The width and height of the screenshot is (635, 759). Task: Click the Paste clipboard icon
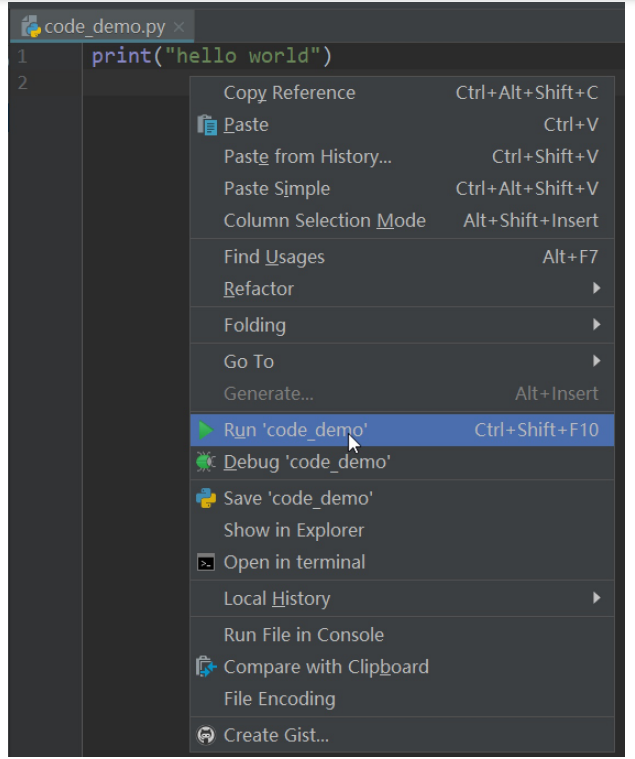click(207, 125)
